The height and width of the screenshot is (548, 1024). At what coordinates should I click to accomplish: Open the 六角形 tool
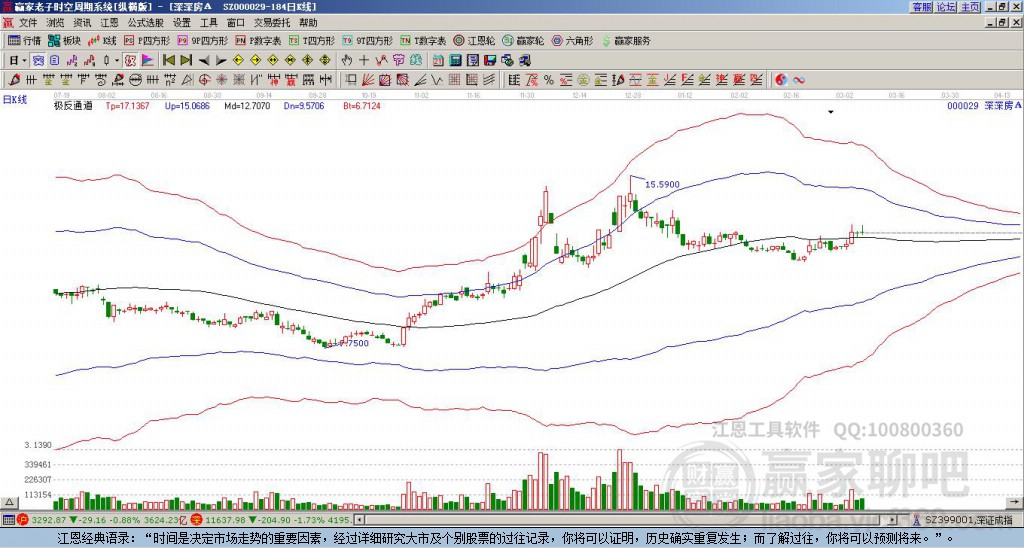click(573, 40)
